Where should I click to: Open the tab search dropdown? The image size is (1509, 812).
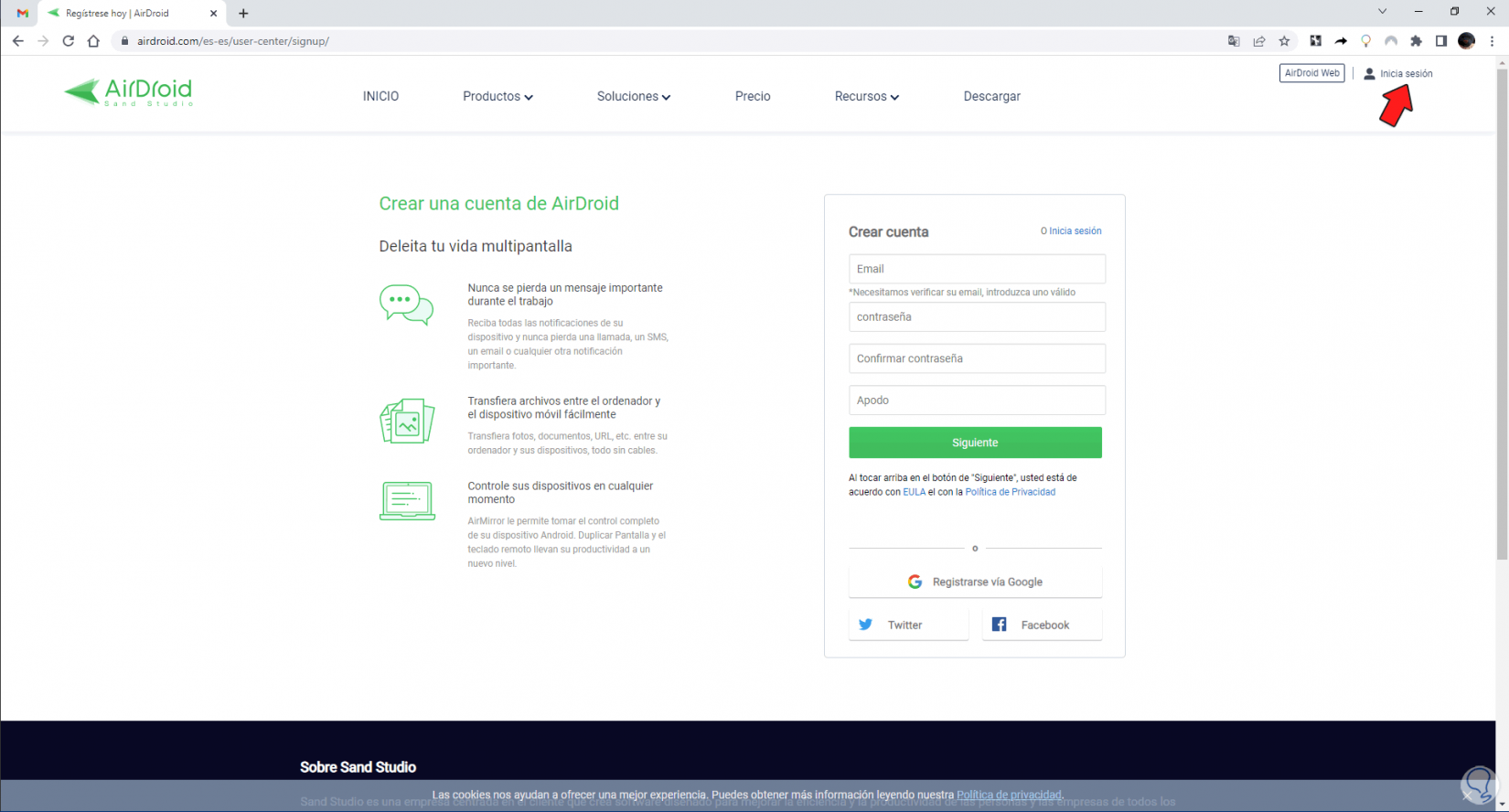[x=1383, y=12]
